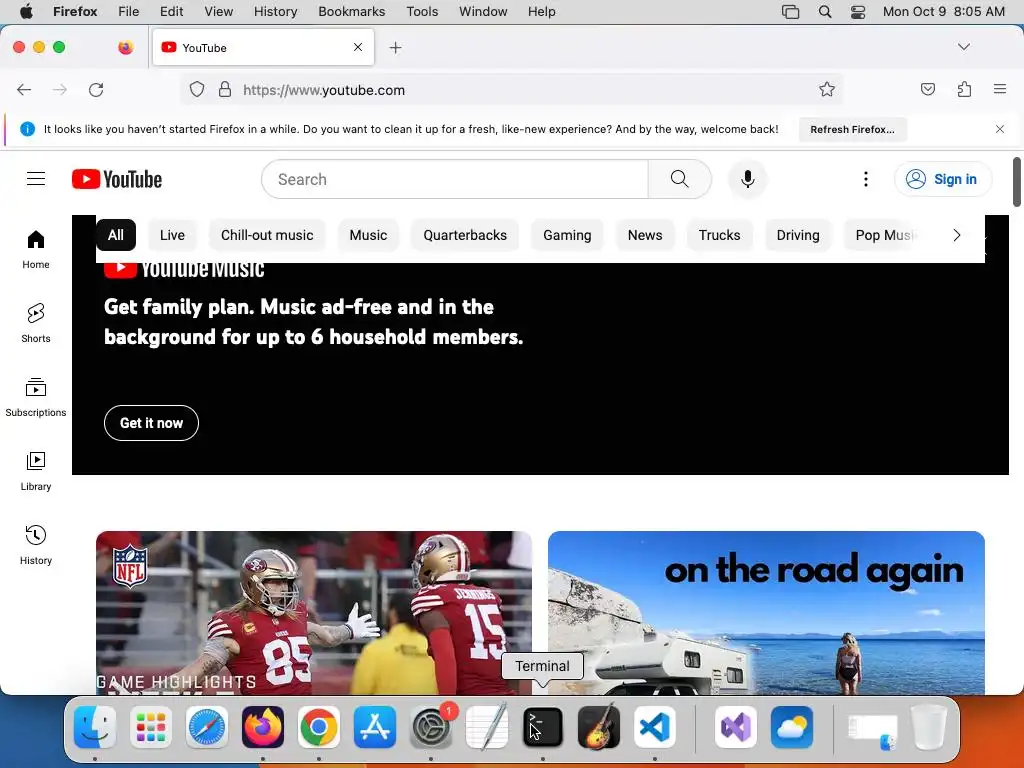Go back with Firefox back arrow
This screenshot has height=768, width=1024.
(24, 89)
